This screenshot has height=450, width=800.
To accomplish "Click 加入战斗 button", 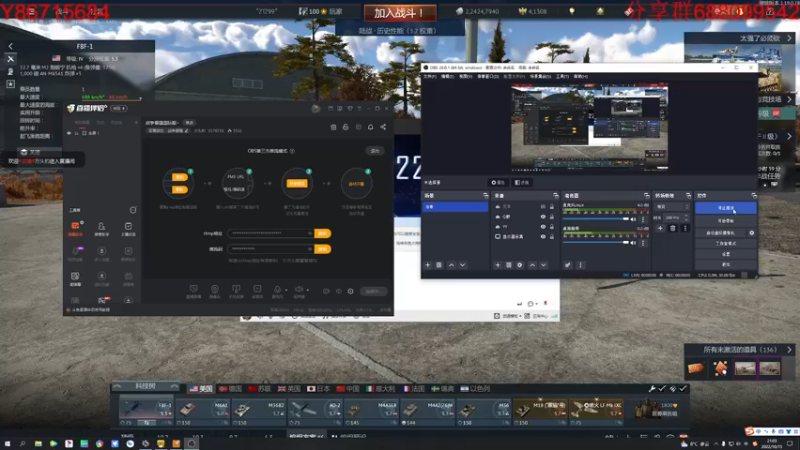I will [x=400, y=13].
